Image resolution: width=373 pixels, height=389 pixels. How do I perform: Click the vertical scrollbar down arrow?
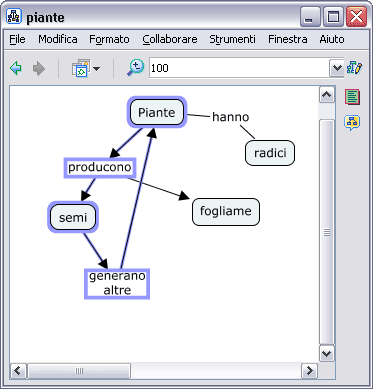tap(326, 353)
